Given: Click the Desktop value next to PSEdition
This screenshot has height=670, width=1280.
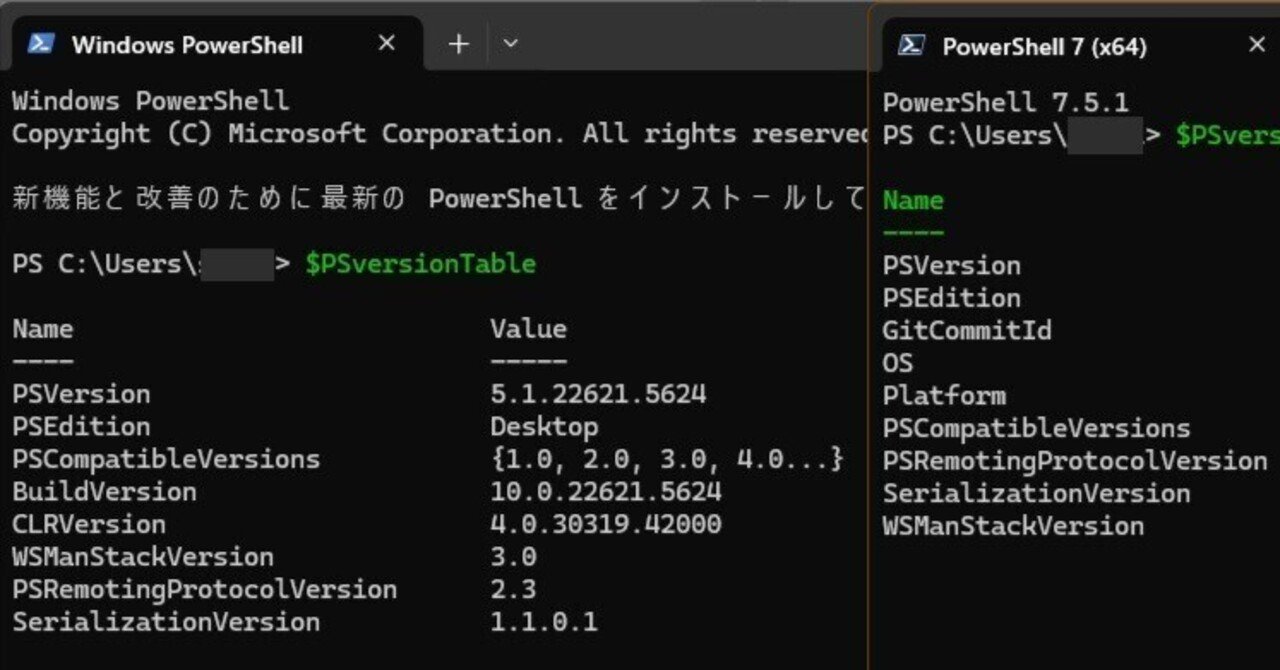Looking at the screenshot, I should pyautogui.click(x=543, y=426).
